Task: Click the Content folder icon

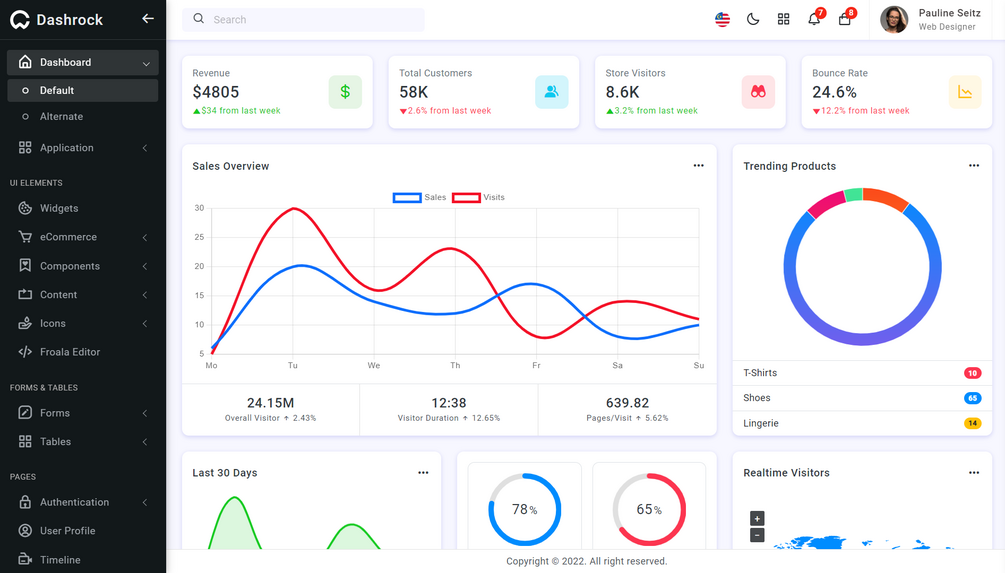Action: tap(25, 294)
